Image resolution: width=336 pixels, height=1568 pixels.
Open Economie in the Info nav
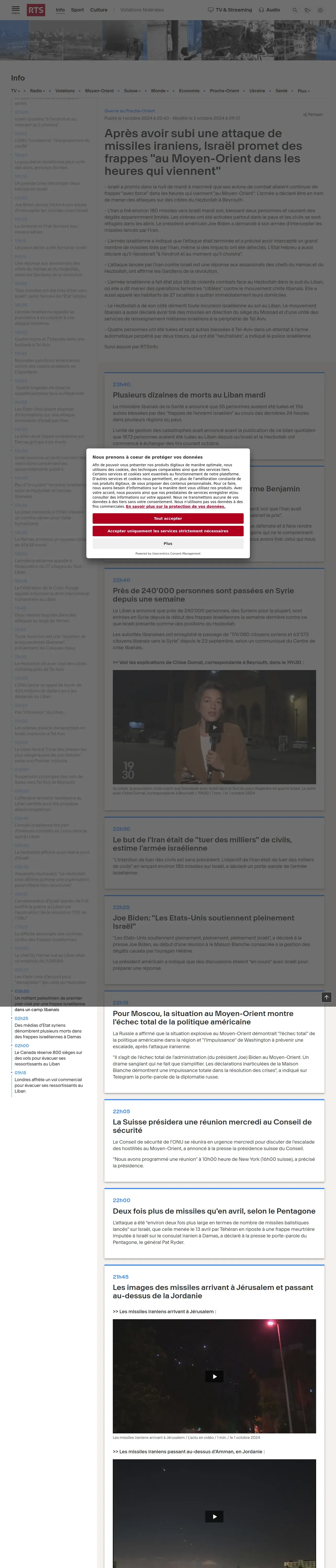tap(189, 91)
